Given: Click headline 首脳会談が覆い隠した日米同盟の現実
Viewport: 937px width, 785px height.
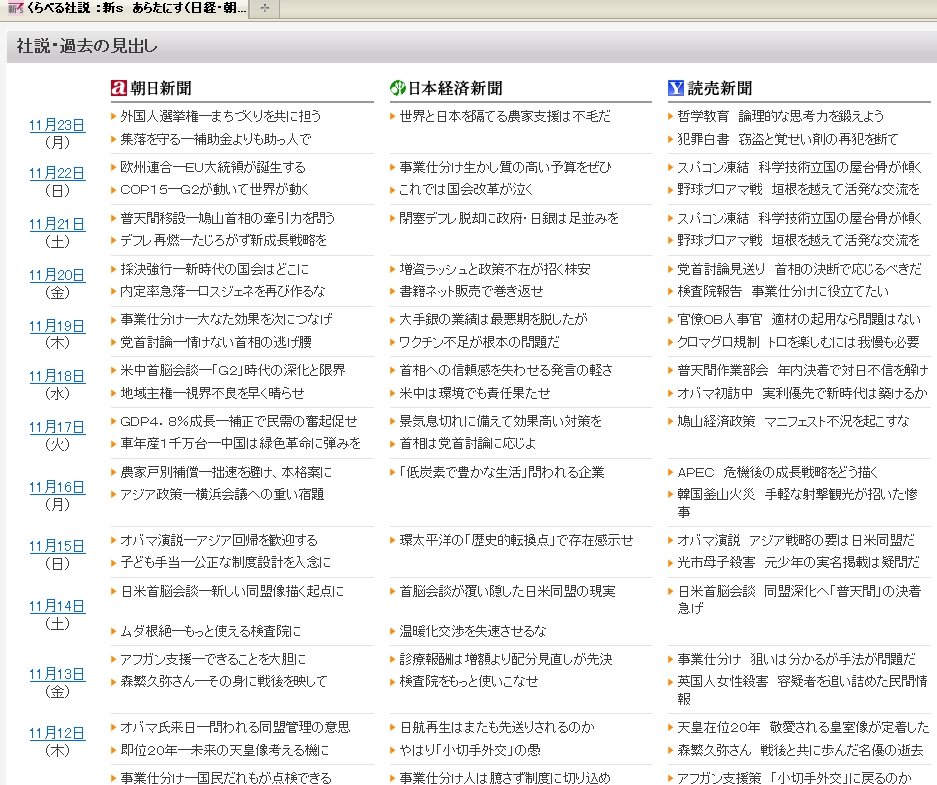Looking at the screenshot, I should click(x=507, y=591).
